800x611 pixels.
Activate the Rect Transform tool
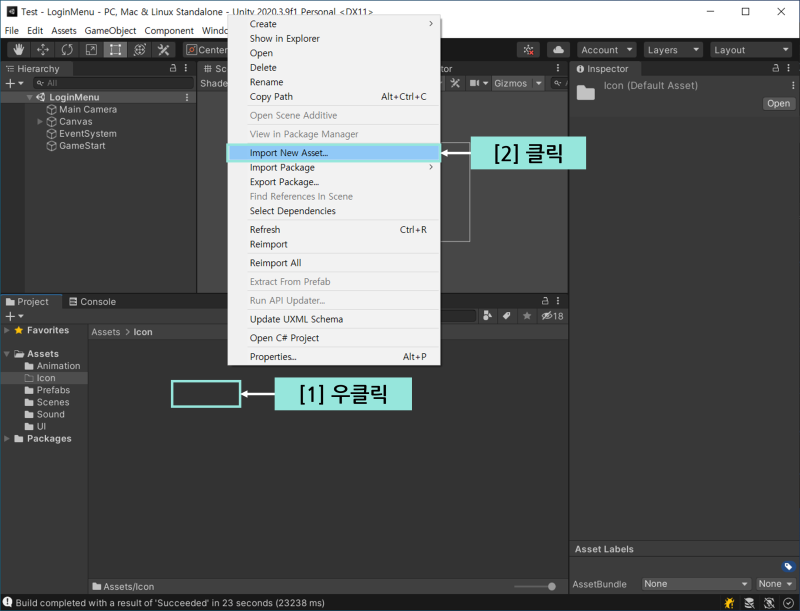pyautogui.click(x=115, y=49)
